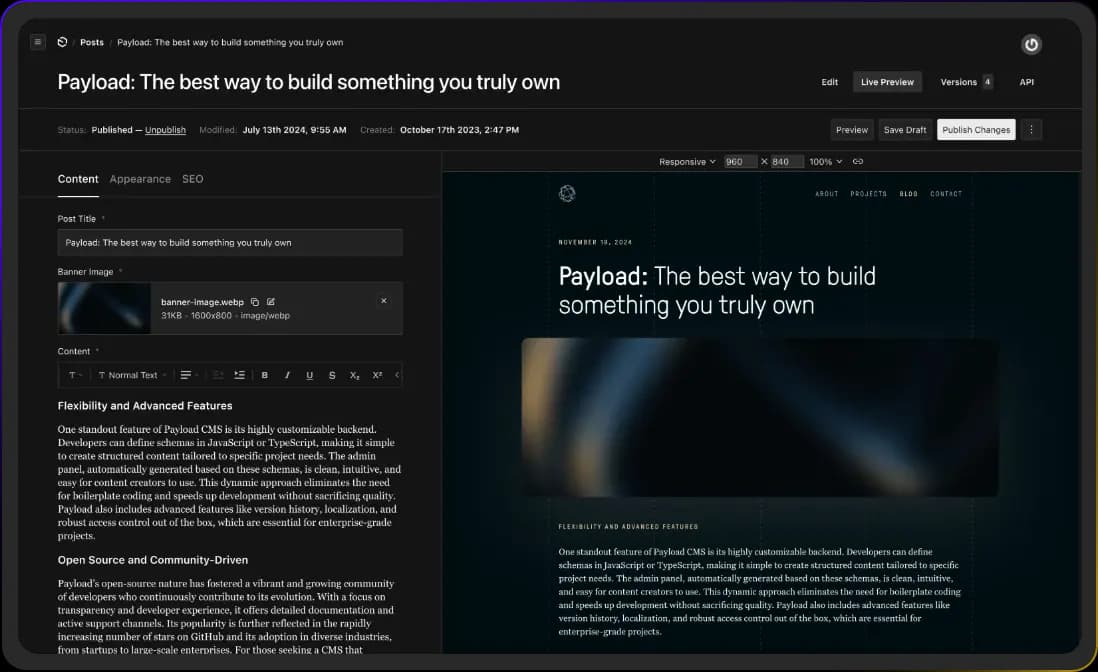Click BLOG in preview navigation
Screen dimensions: 1098x672
(x=908, y=194)
